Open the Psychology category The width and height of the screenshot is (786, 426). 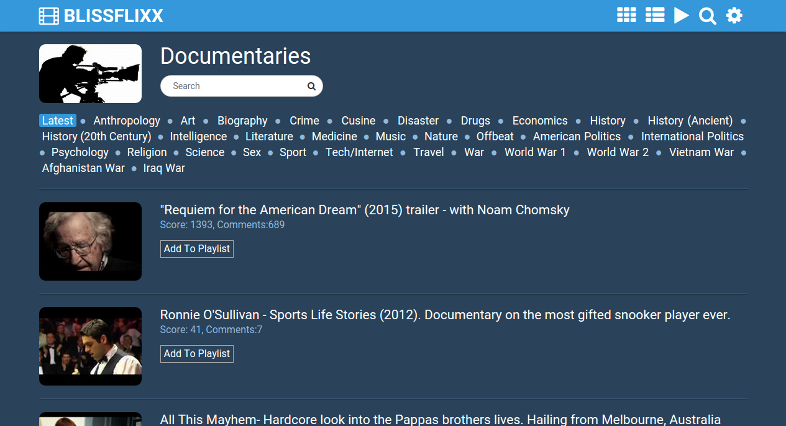pyautogui.click(x=80, y=152)
